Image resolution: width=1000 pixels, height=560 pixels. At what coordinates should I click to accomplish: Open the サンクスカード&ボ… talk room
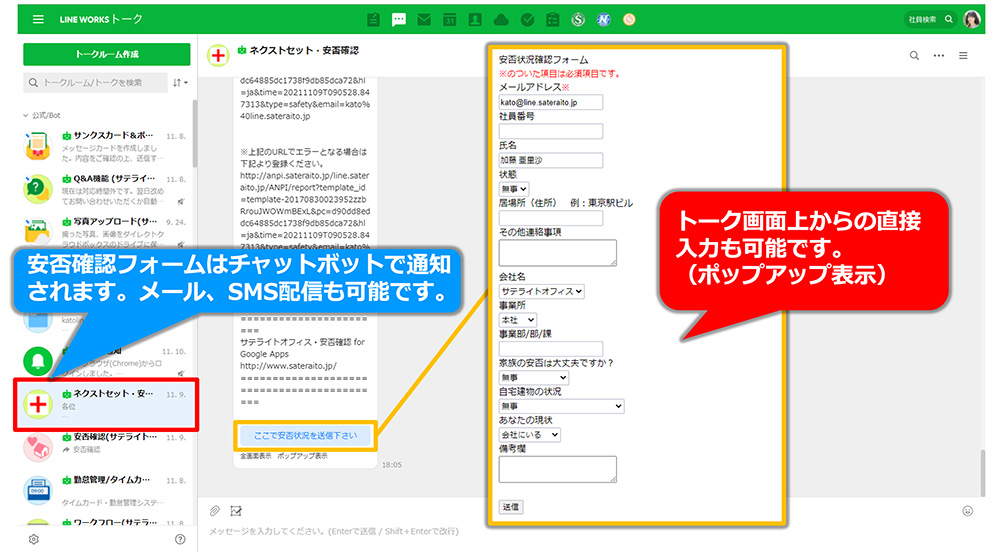point(105,146)
